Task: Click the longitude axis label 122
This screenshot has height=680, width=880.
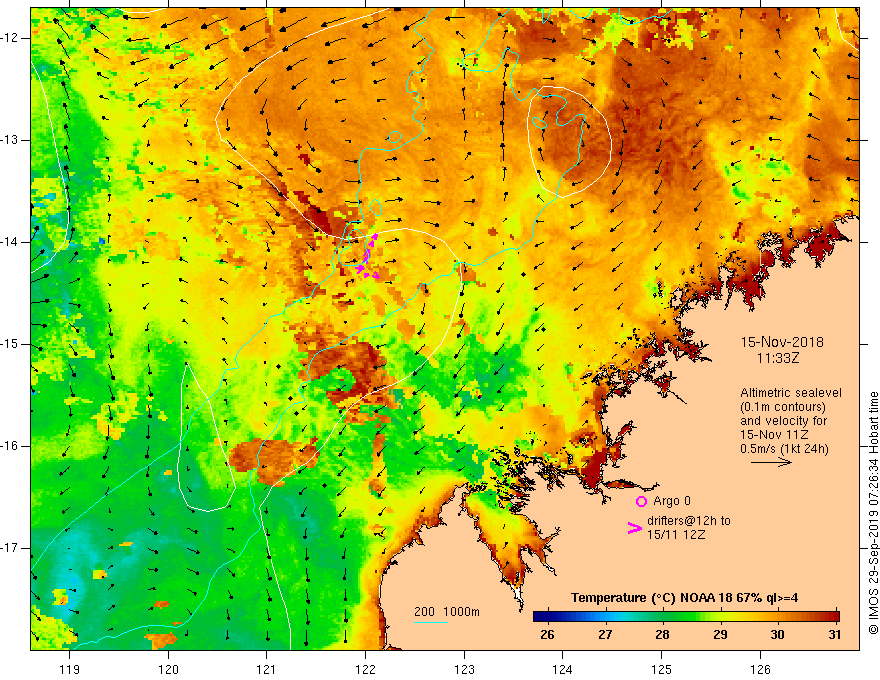Action: [x=365, y=669]
